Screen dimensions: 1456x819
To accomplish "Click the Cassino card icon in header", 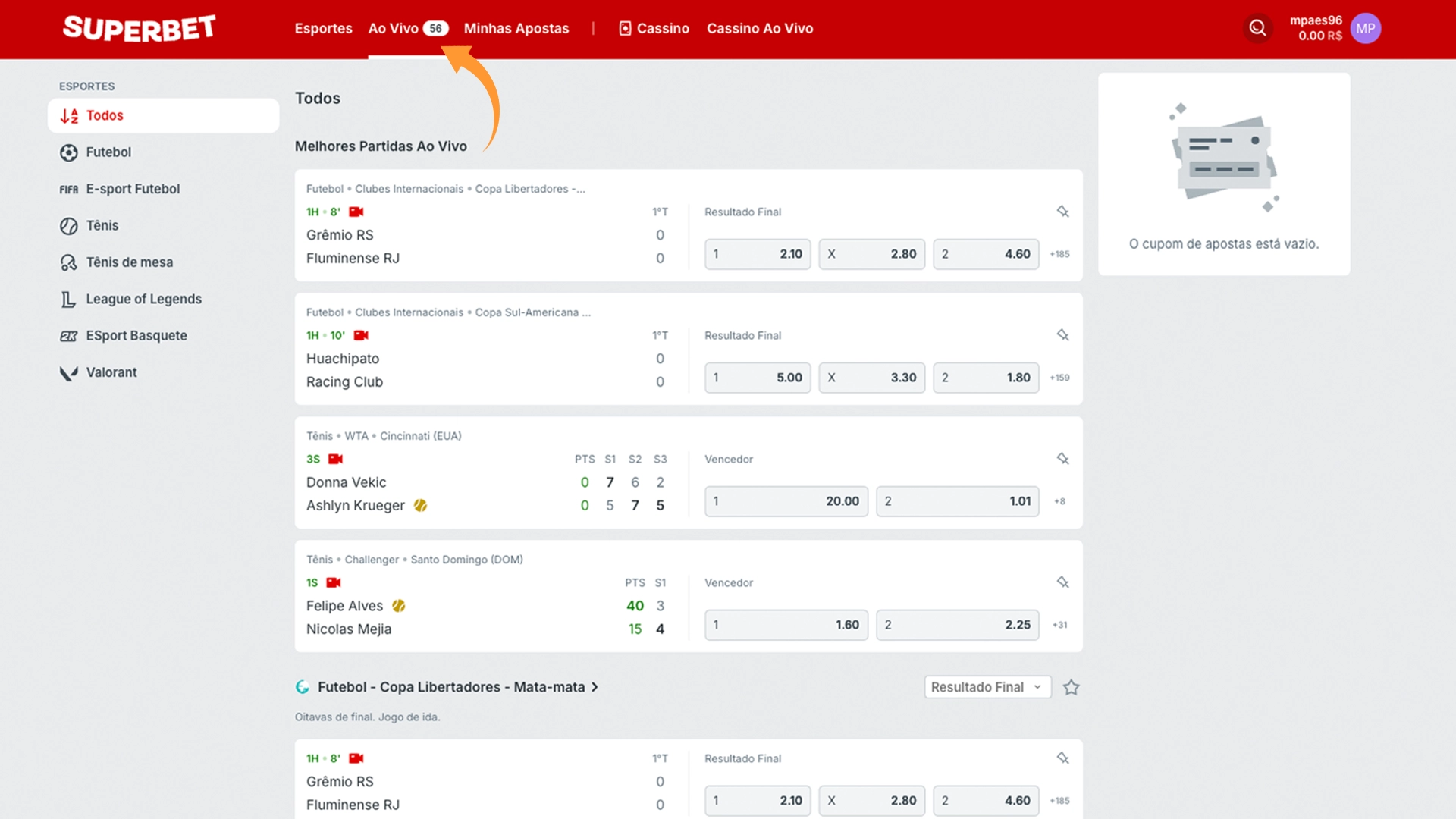I will tap(625, 28).
